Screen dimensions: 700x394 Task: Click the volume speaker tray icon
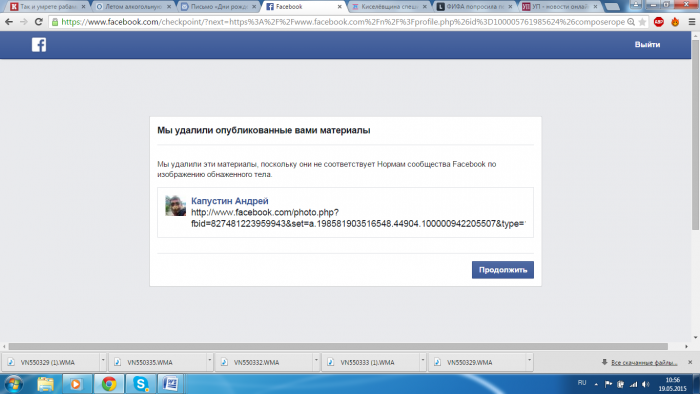tap(646, 384)
